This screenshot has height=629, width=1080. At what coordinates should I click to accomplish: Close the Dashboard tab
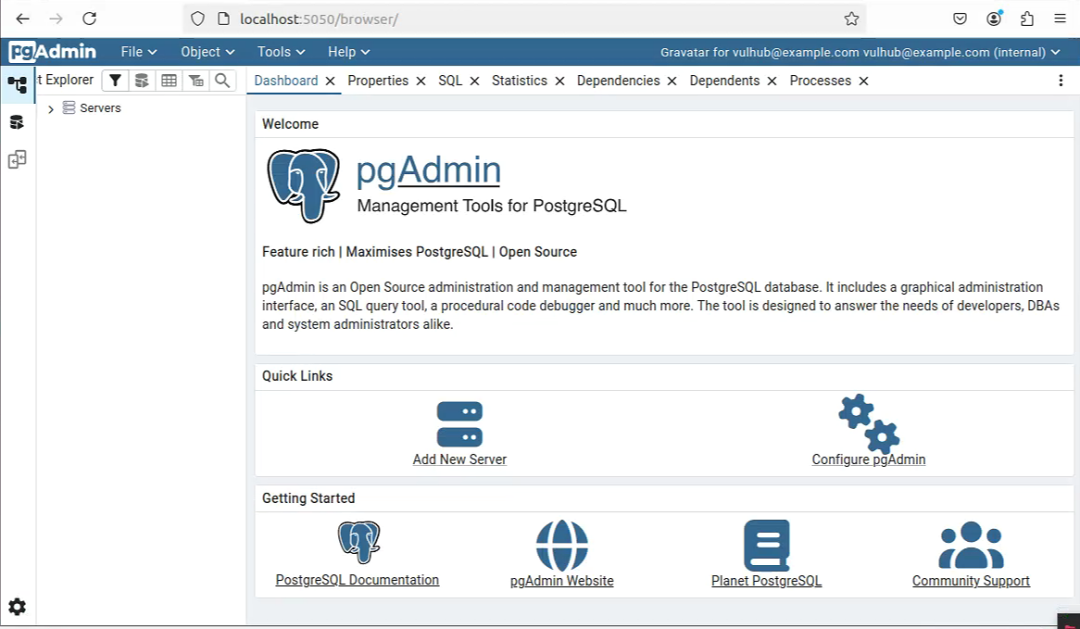click(x=330, y=81)
